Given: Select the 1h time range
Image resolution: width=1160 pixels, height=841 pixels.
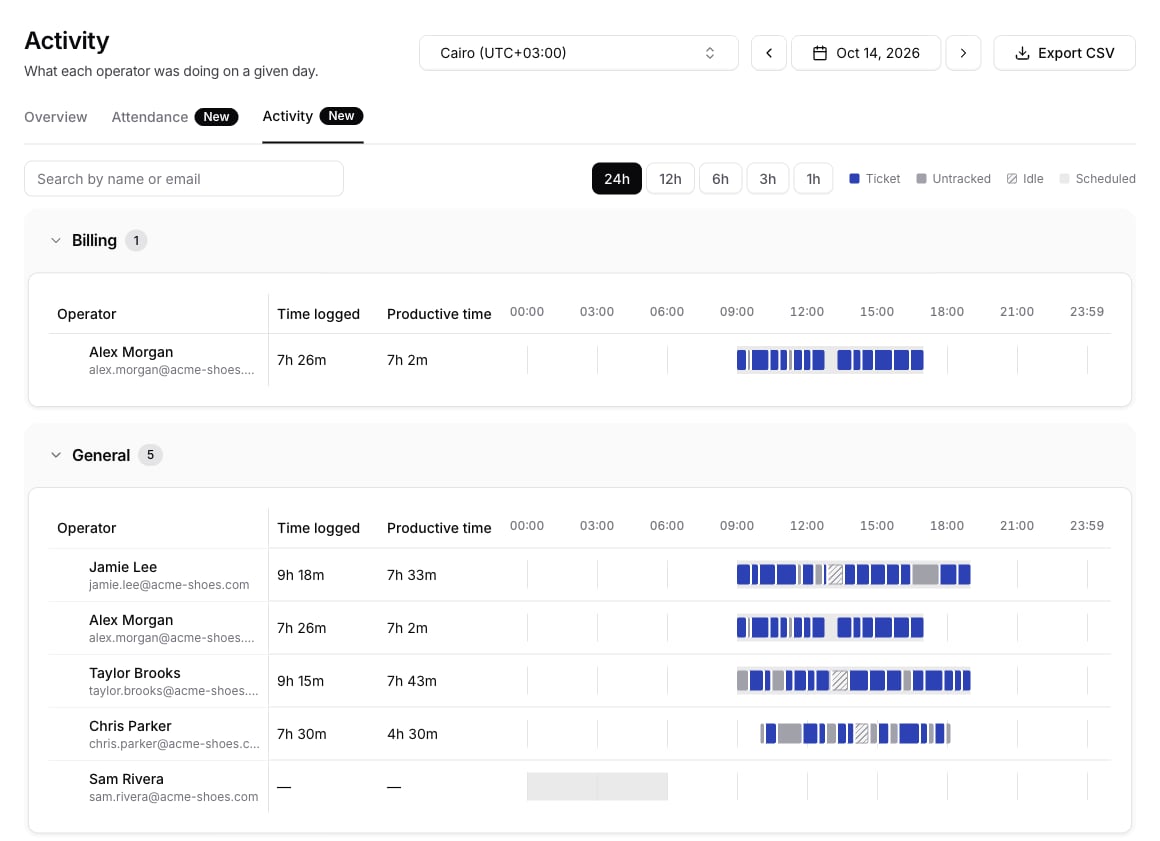Looking at the screenshot, I should pos(813,179).
